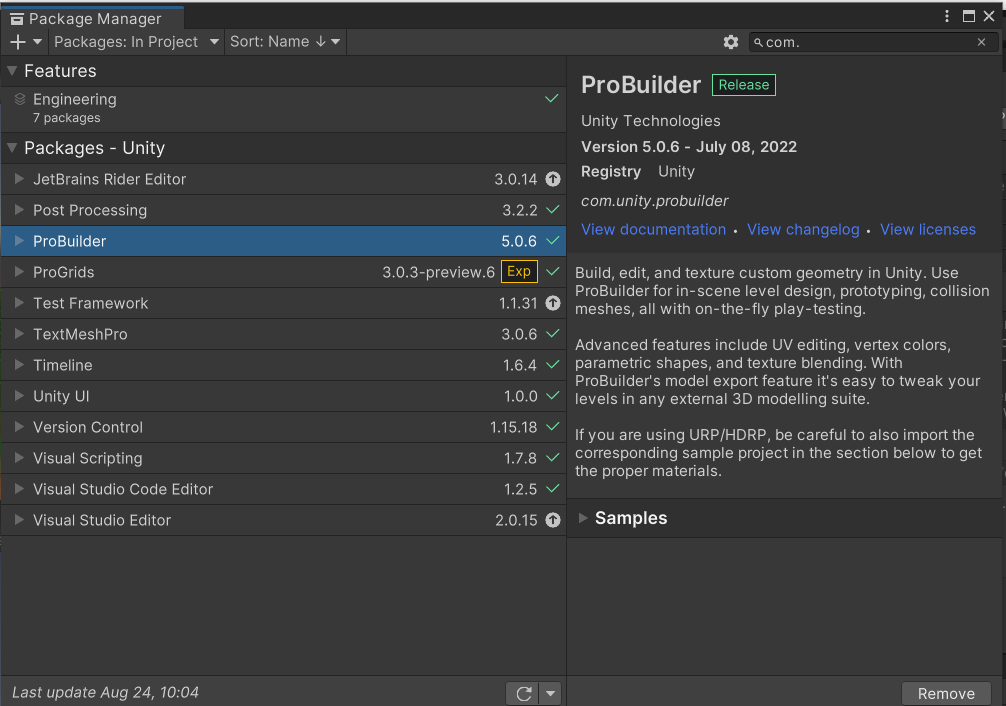This screenshot has width=1006, height=706.
Task: Select the Version Control package
Action: 284,427
